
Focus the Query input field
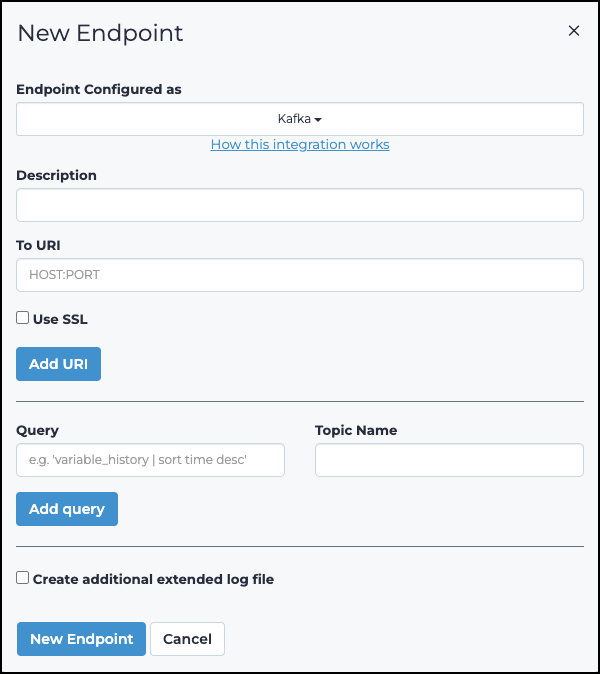[150, 460]
